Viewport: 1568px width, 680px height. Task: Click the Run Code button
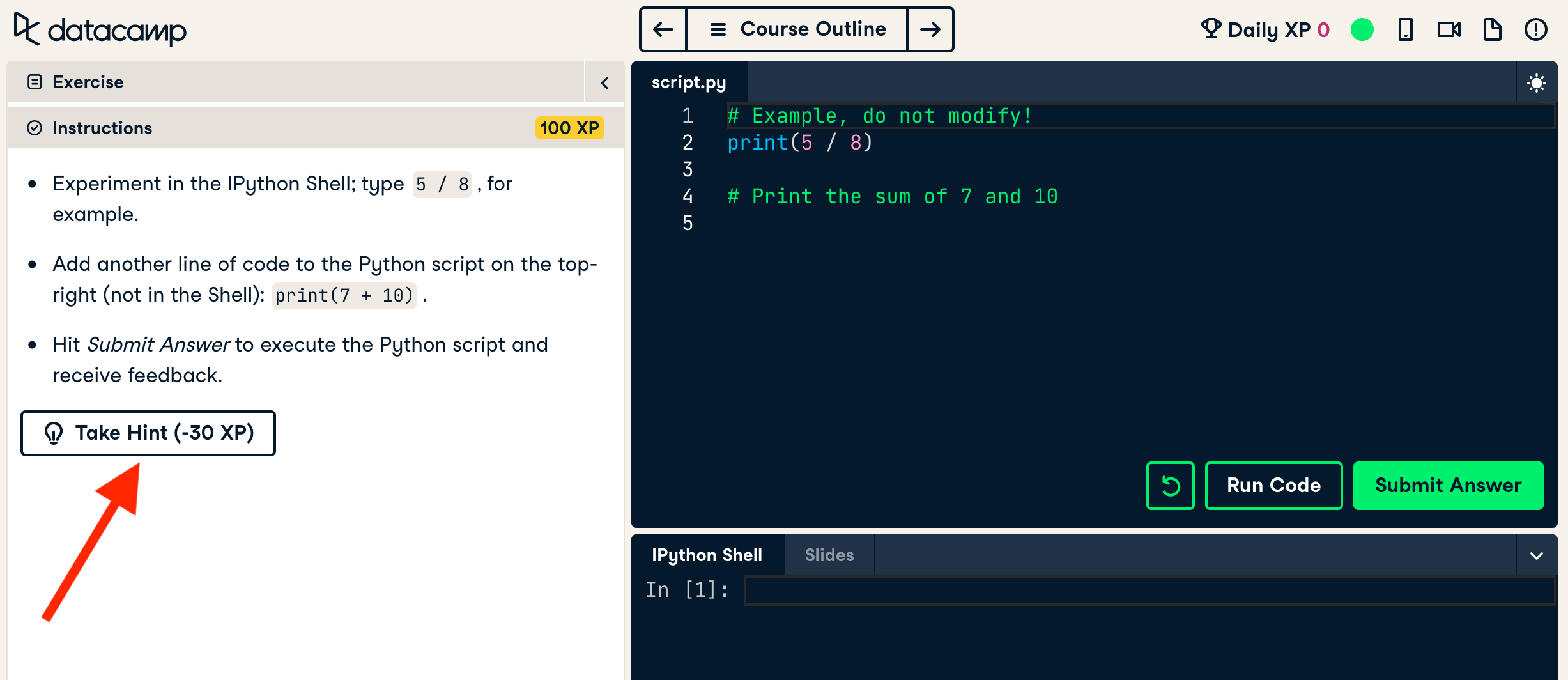point(1273,486)
